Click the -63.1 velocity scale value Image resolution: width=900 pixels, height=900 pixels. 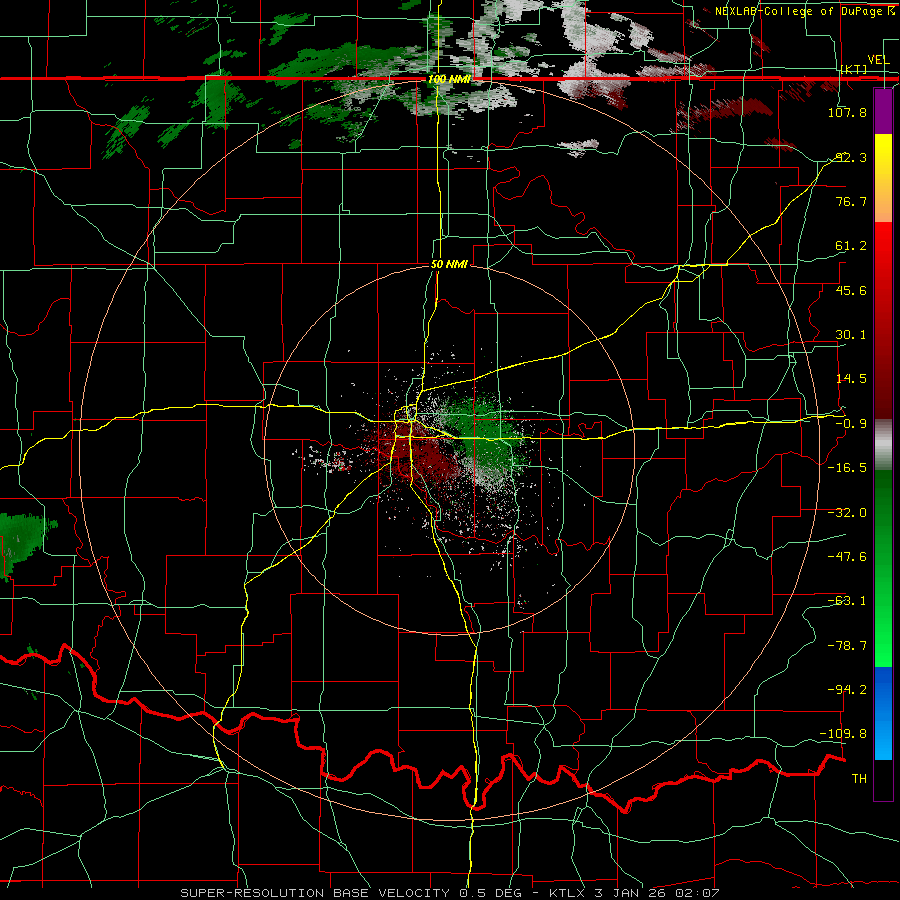tap(847, 601)
